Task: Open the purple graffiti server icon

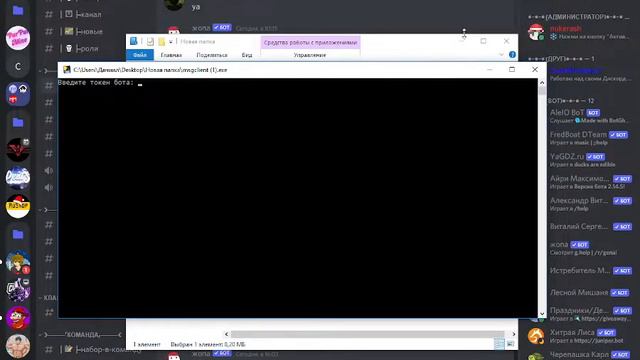Action: pos(18,290)
